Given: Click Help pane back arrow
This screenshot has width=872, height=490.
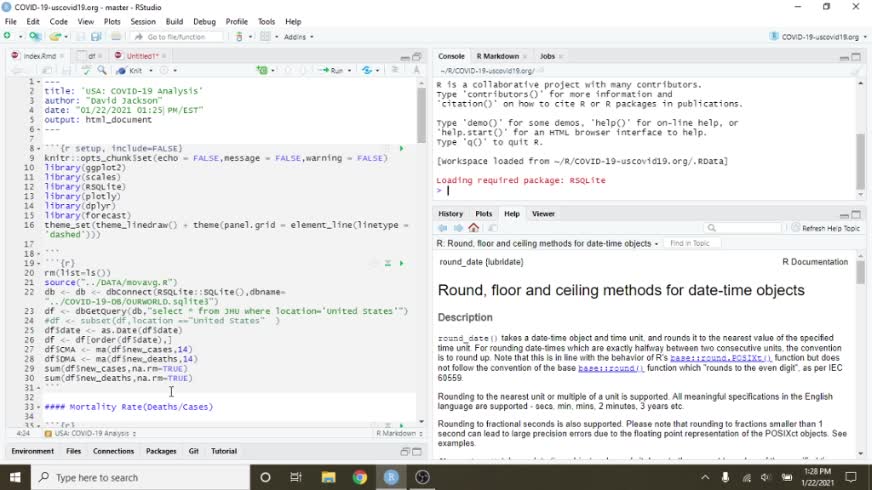Looking at the screenshot, I should [x=443, y=228].
